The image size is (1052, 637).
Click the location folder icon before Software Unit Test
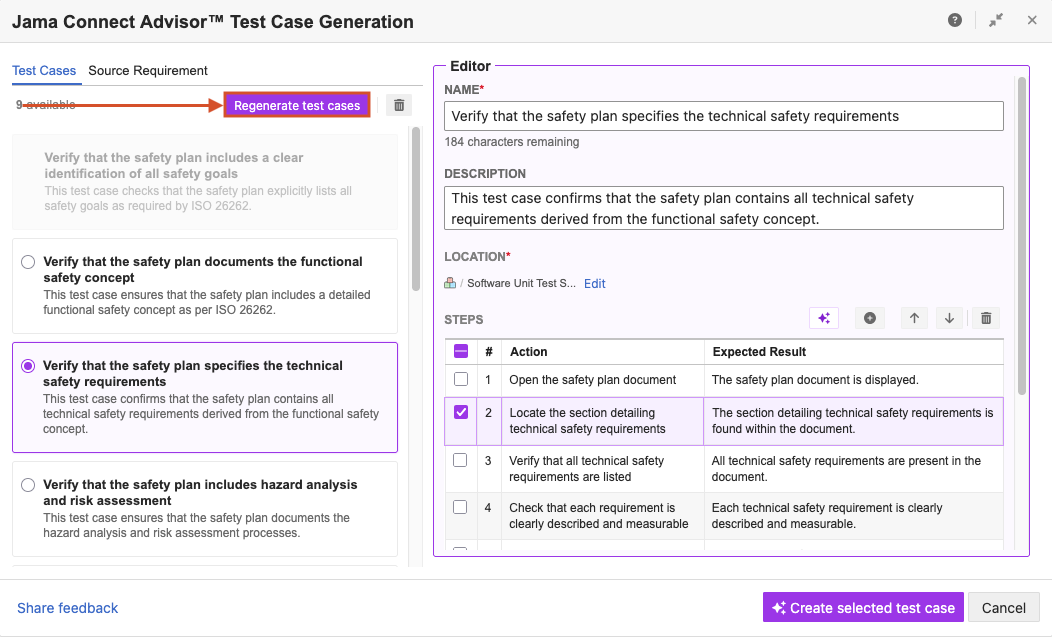coord(450,283)
